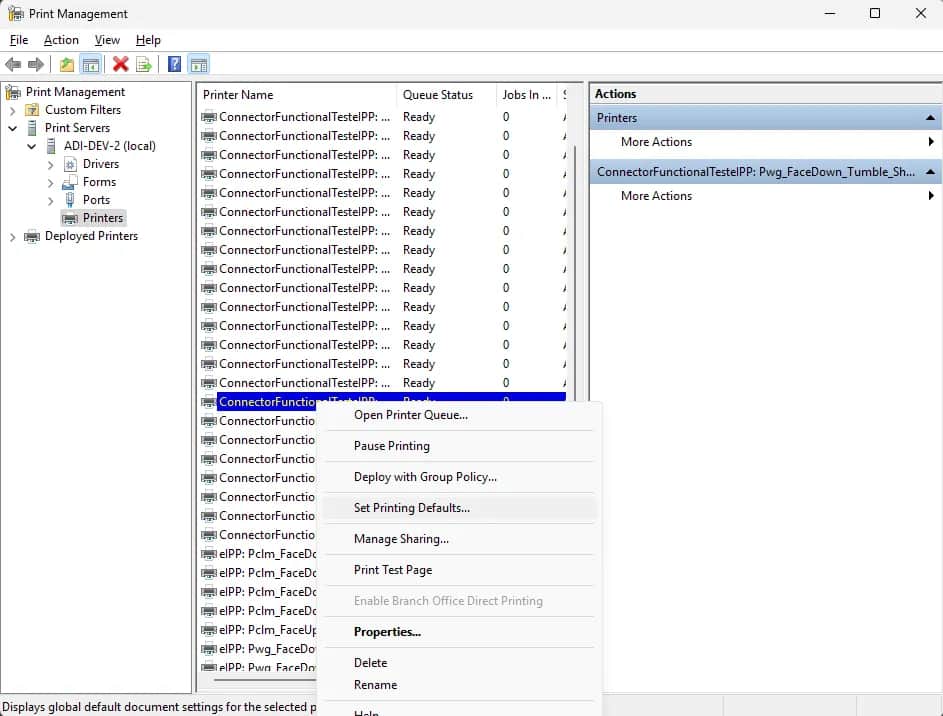This screenshot has width=943, height=716.
Task: Click the Back arrow in the toolbar
Action: [14, 65]
